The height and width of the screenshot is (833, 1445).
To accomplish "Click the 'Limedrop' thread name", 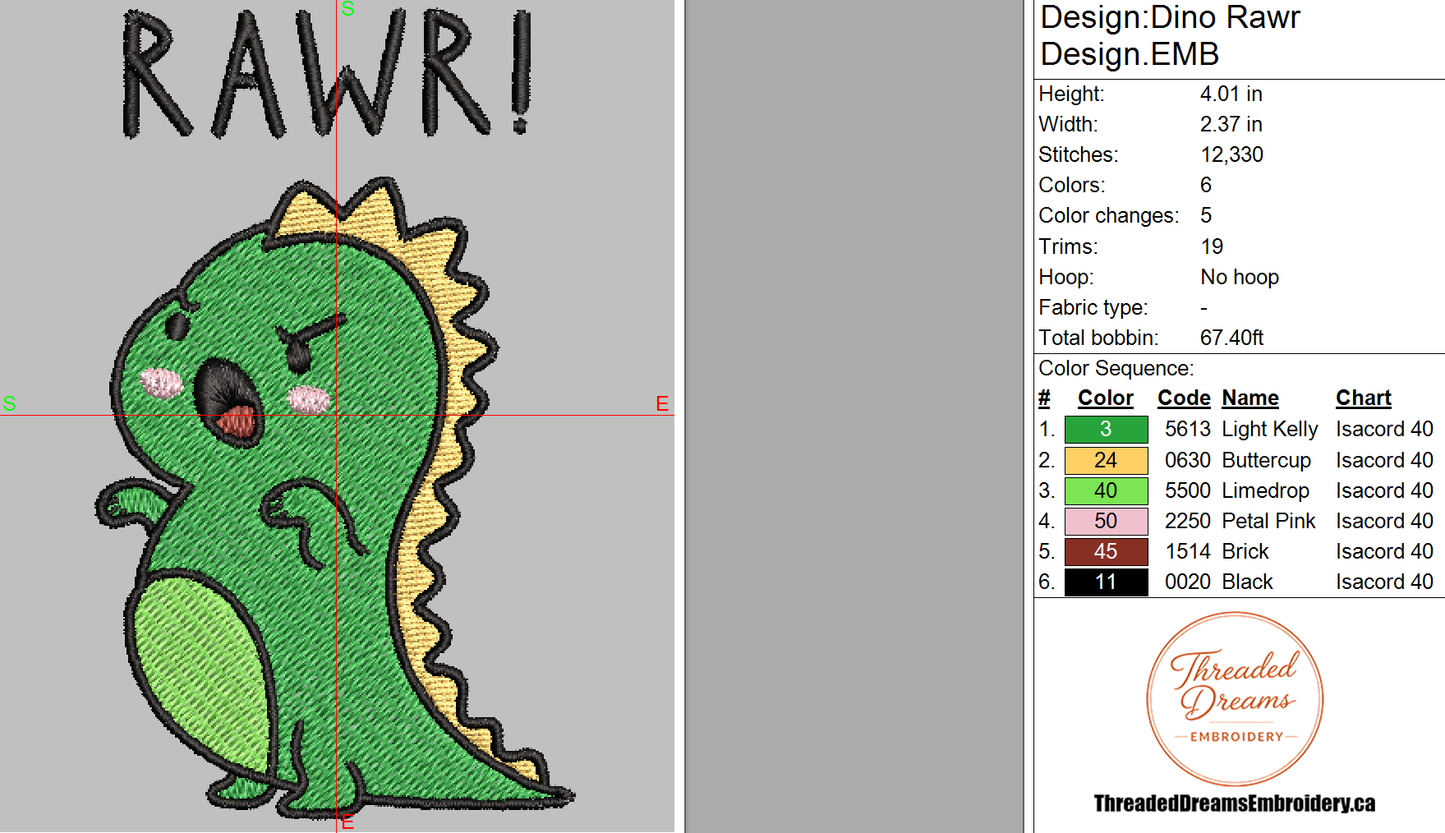I will pos(1265,490).
